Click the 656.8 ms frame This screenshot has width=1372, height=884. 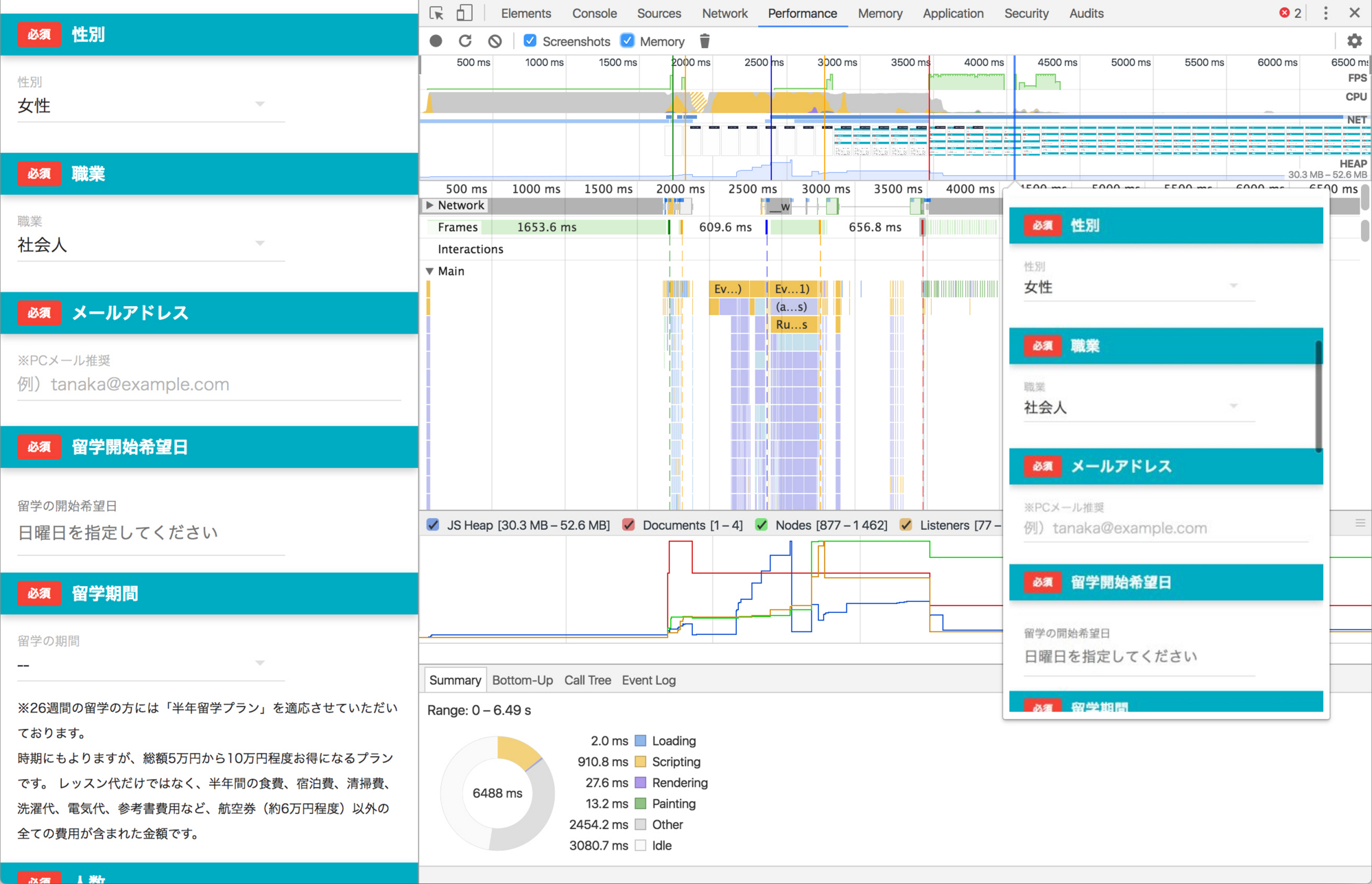(875, 227)
